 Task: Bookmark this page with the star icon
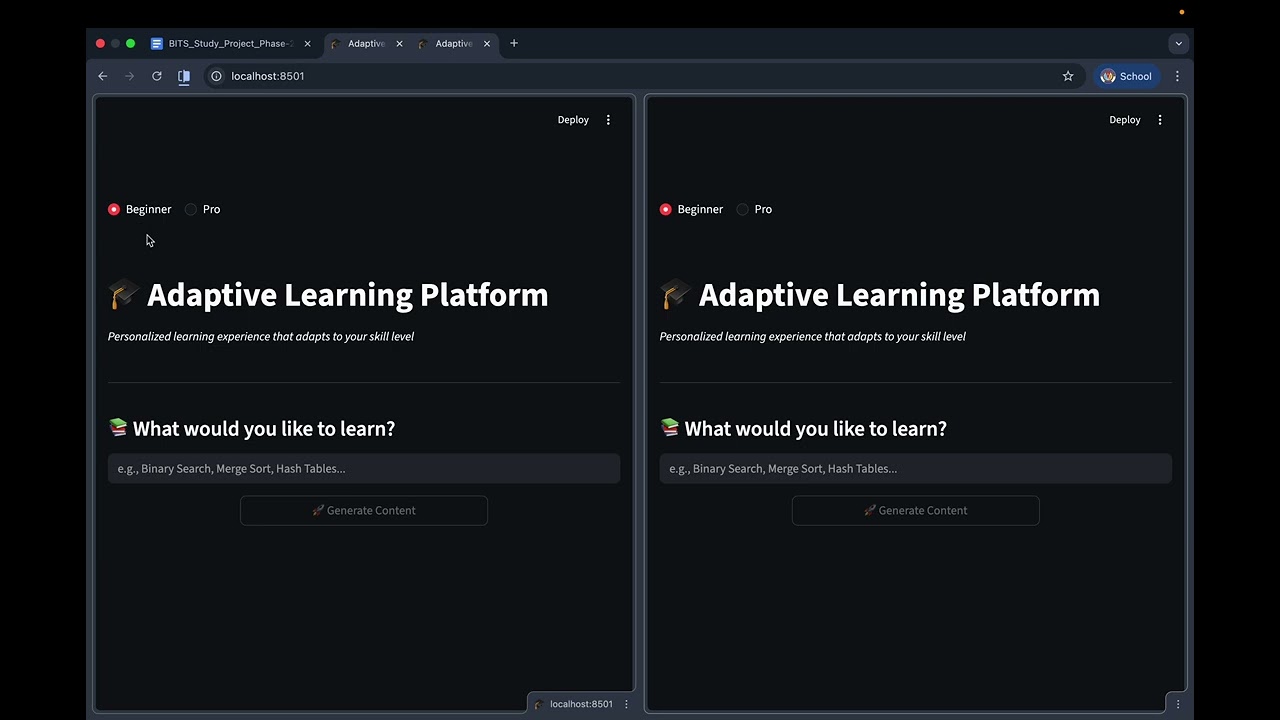(1068, 76)
